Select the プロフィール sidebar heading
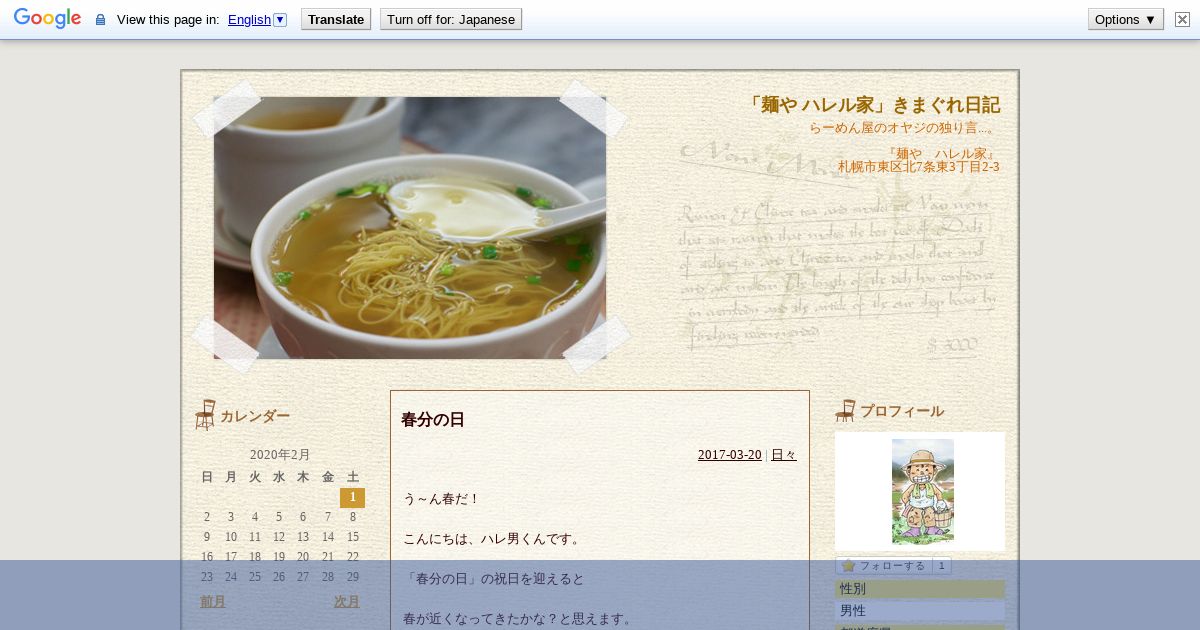This screenshot has width=1200, height=630. (902, 412)
